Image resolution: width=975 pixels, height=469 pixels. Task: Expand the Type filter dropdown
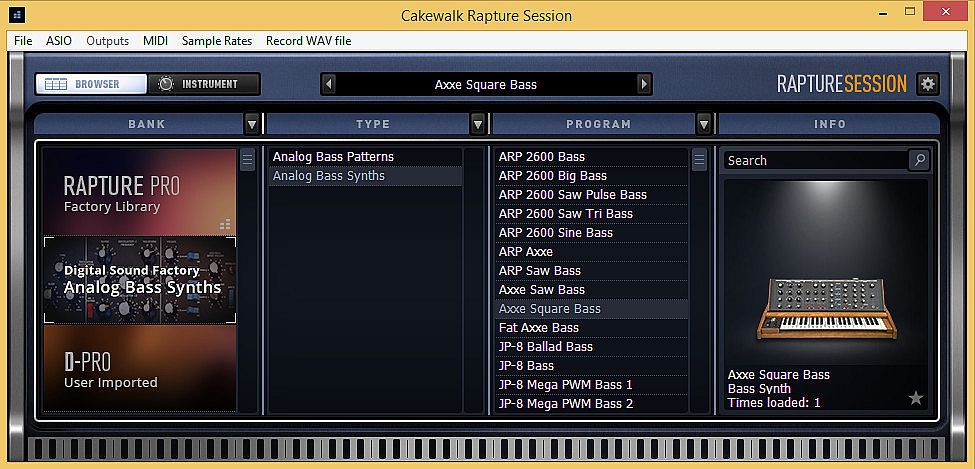(478, 124)
